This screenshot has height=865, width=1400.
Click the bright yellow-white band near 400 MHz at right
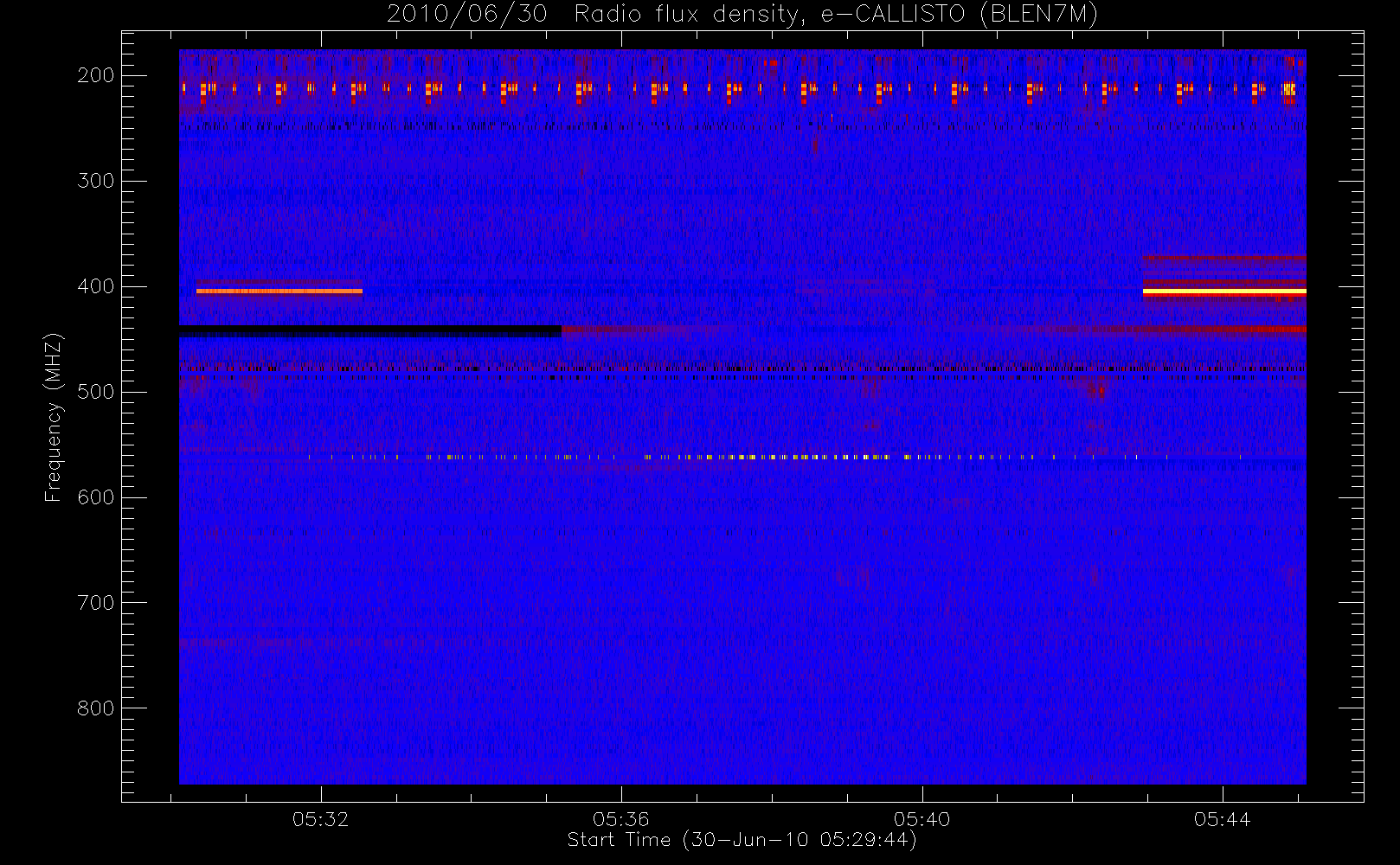click(x=1224, y=292)
